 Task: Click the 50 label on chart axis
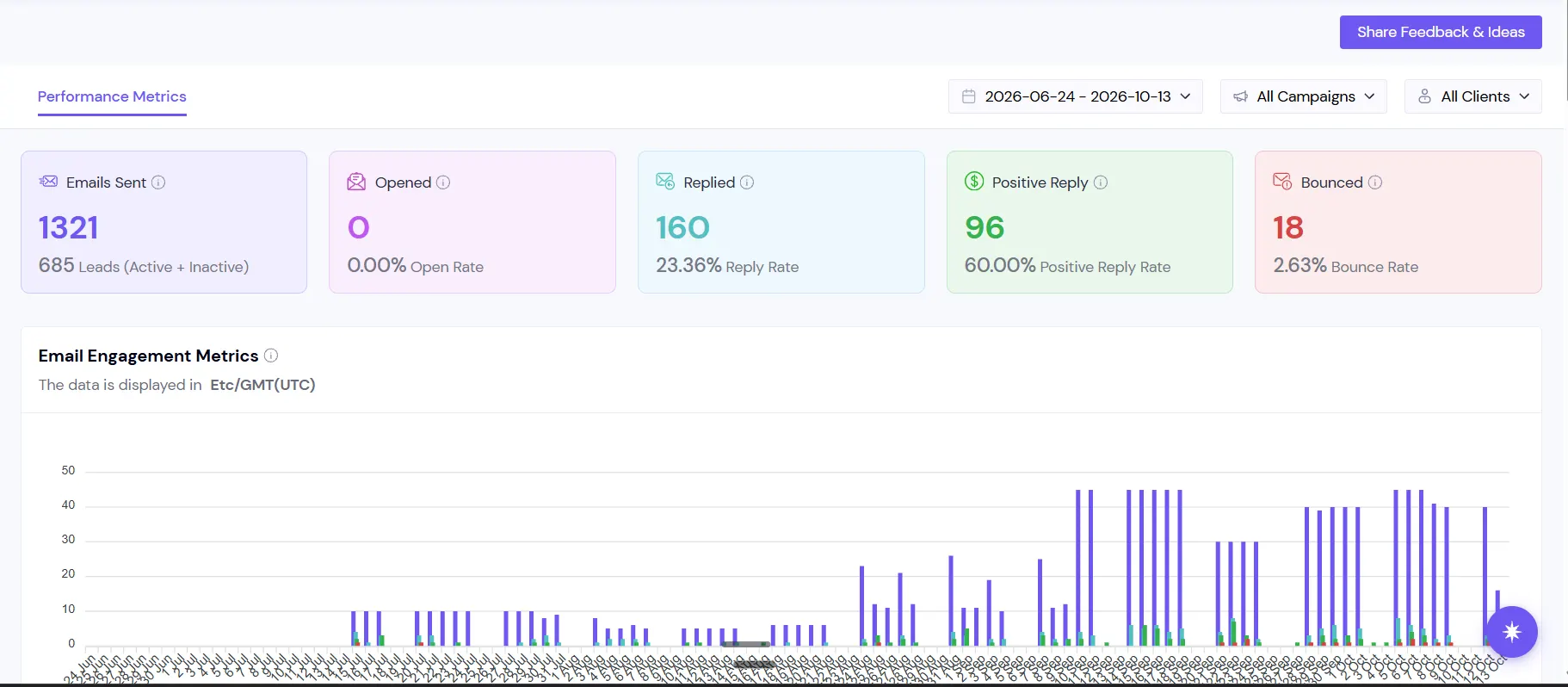68,470
